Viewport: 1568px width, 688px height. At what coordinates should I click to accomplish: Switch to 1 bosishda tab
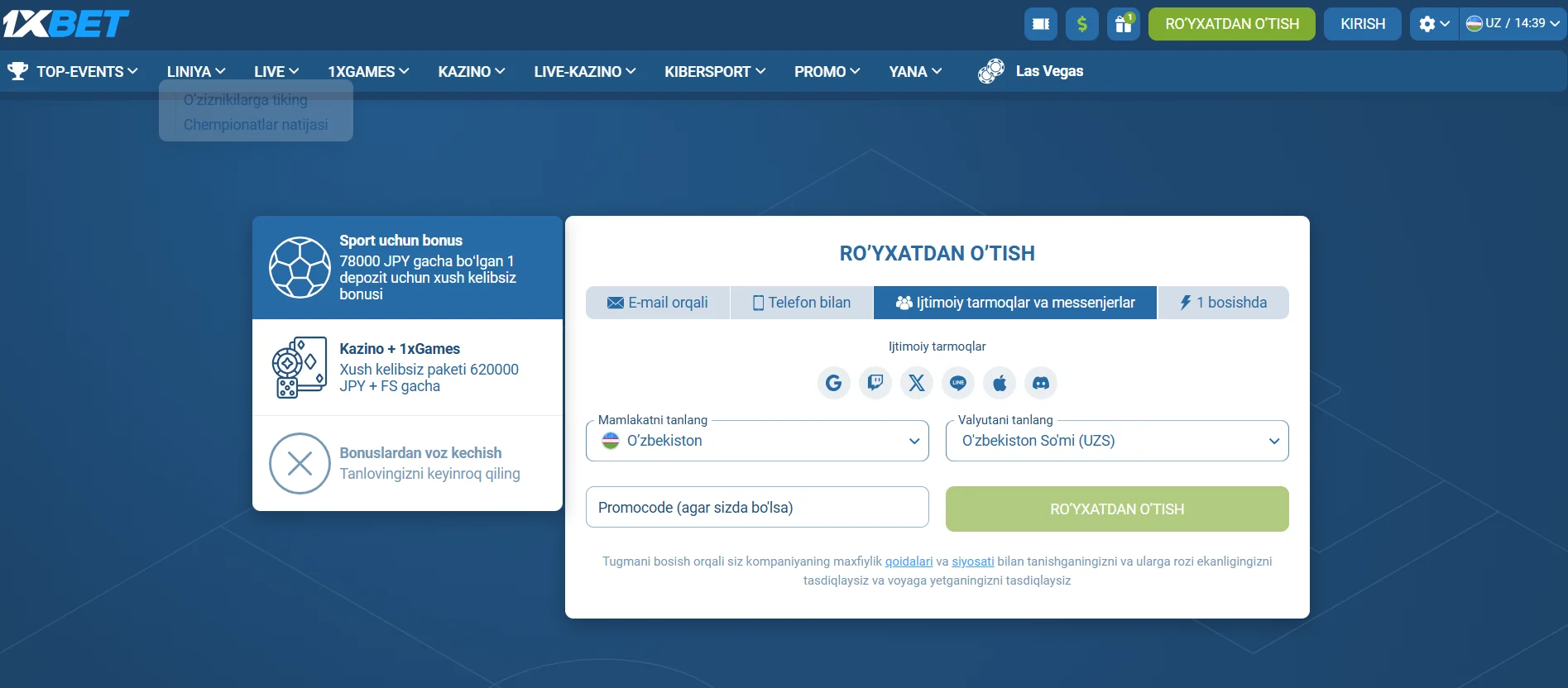tap(1224, 303)
